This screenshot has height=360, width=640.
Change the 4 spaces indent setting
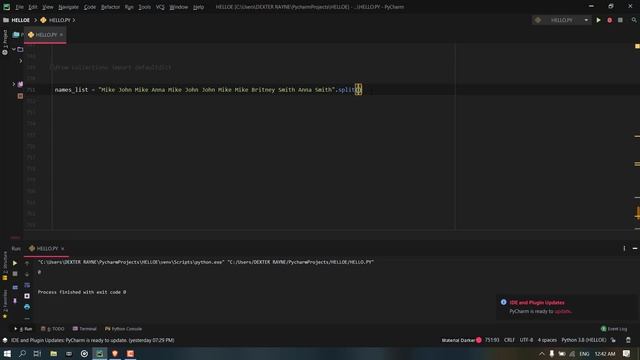point(547,340)
